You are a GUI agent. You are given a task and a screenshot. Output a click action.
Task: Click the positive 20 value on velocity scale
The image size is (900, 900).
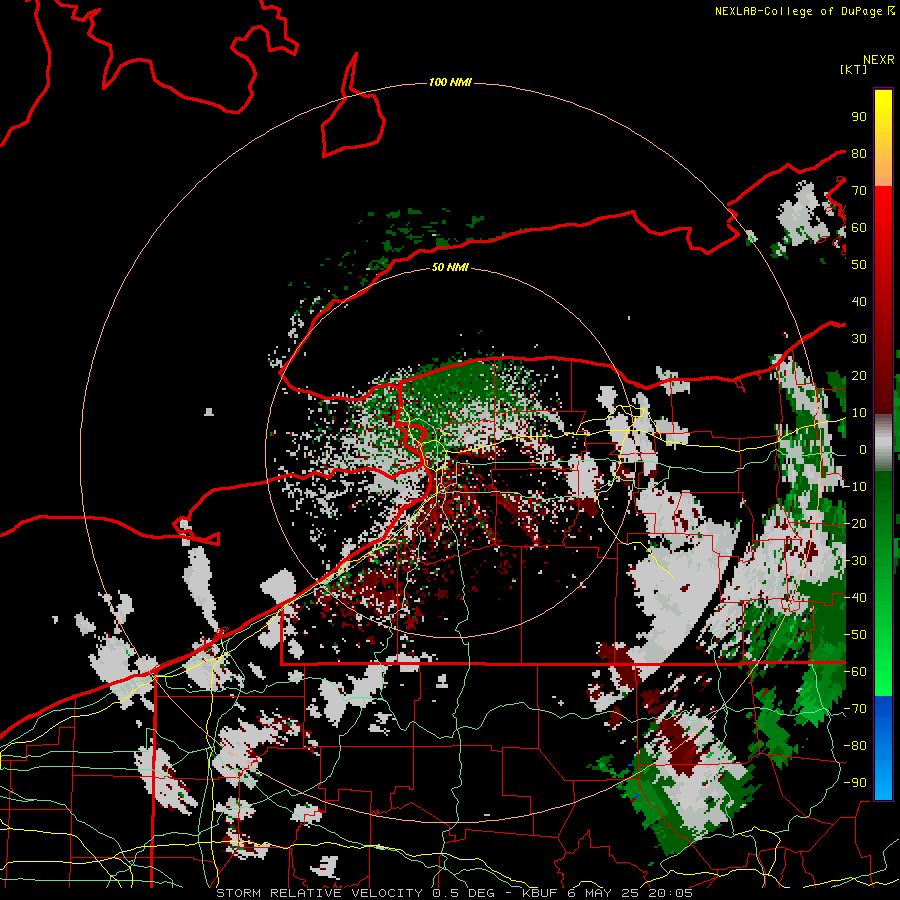pos(859,376)
